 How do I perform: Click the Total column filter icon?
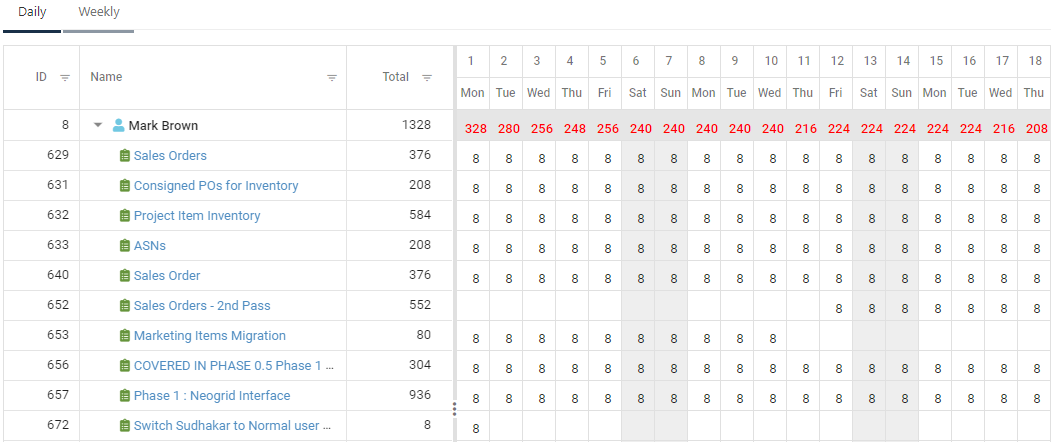[427, 77]
